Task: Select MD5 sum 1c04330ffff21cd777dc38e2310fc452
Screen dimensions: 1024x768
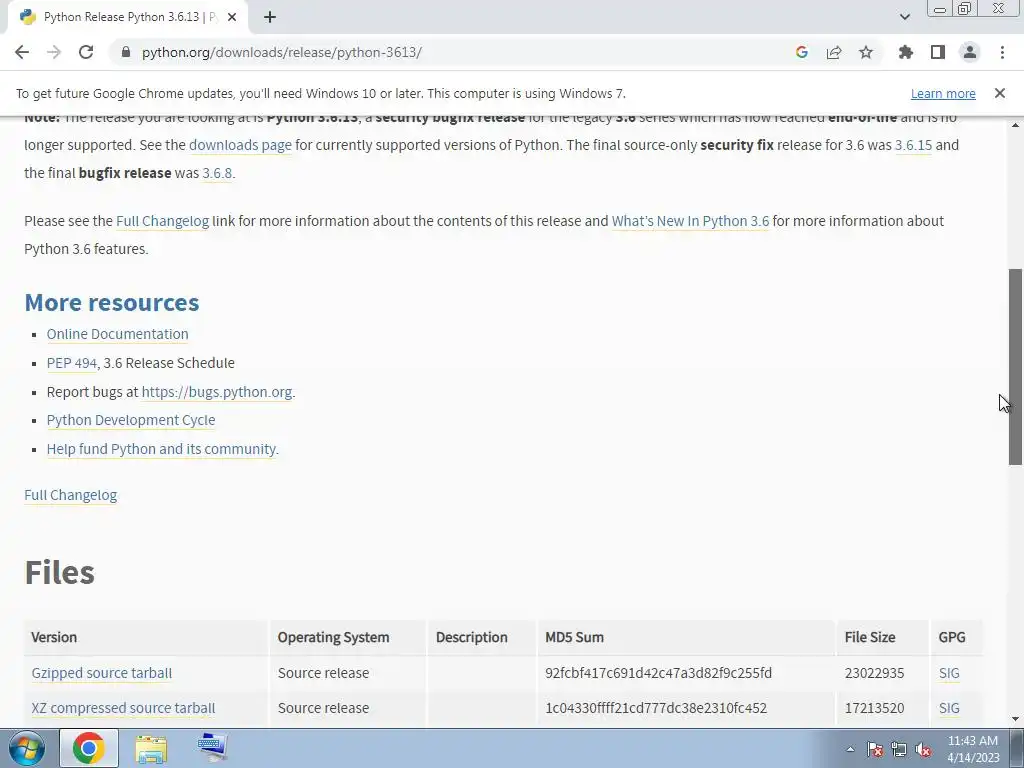Action: pos(656,708)
